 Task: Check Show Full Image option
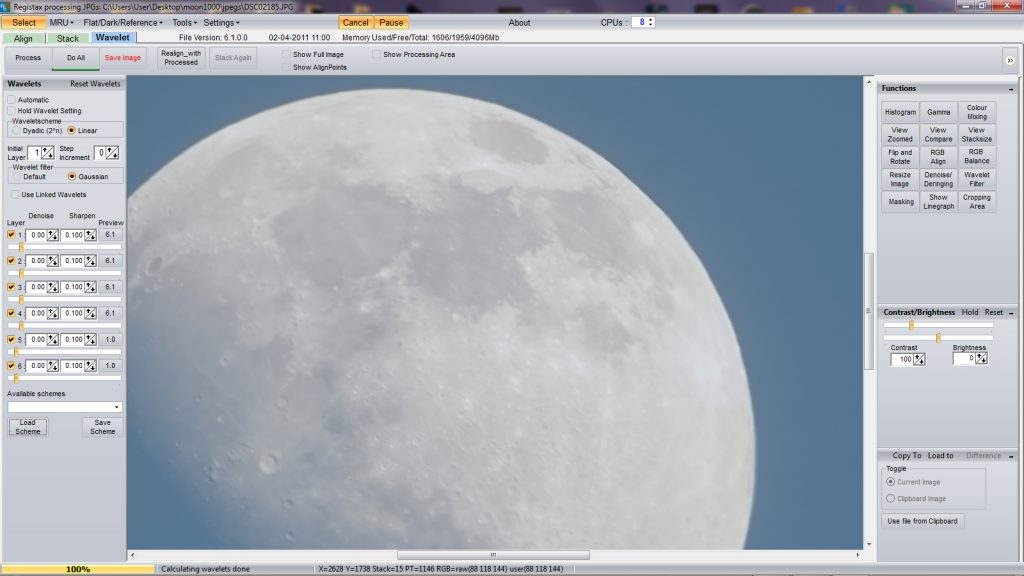[286, 55]
